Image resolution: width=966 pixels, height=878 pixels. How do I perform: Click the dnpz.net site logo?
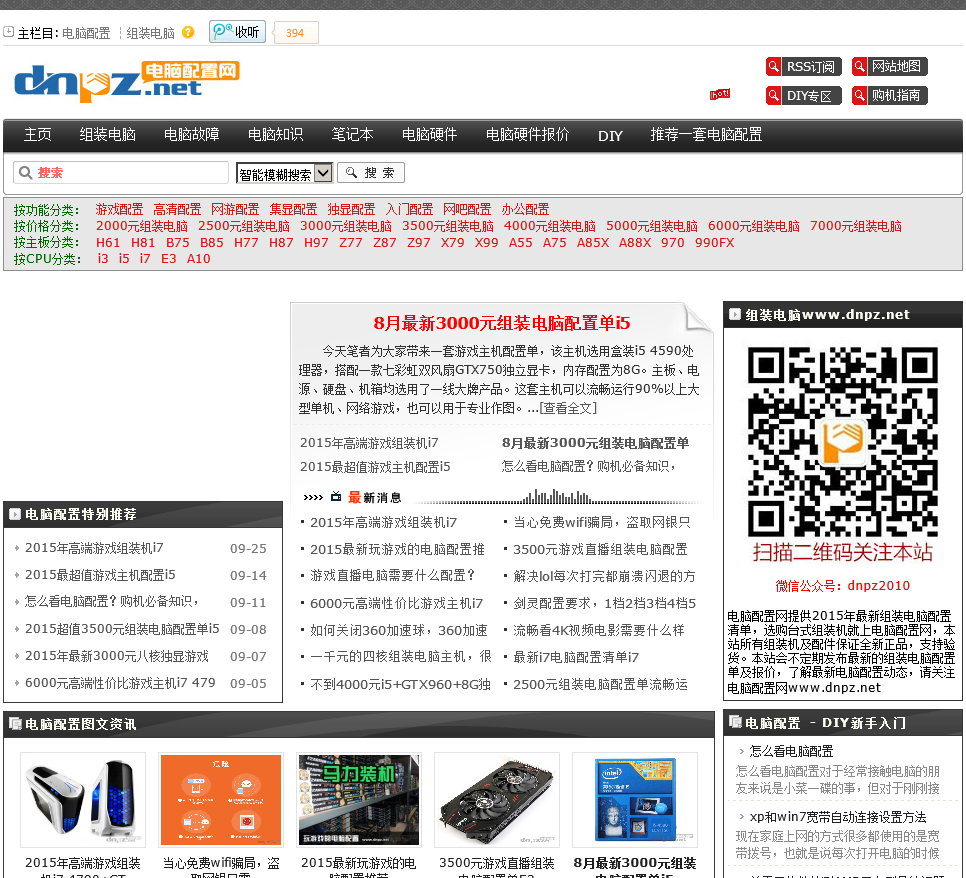pyautogui.click(x=126, y=81)
